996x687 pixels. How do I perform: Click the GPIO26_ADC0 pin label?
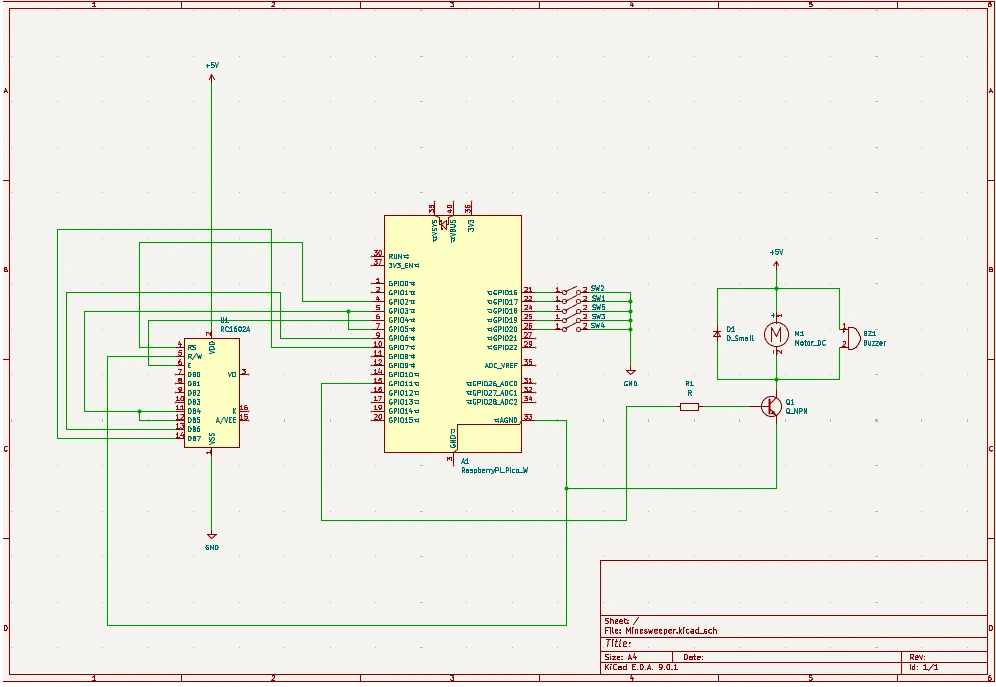(492, 384)
